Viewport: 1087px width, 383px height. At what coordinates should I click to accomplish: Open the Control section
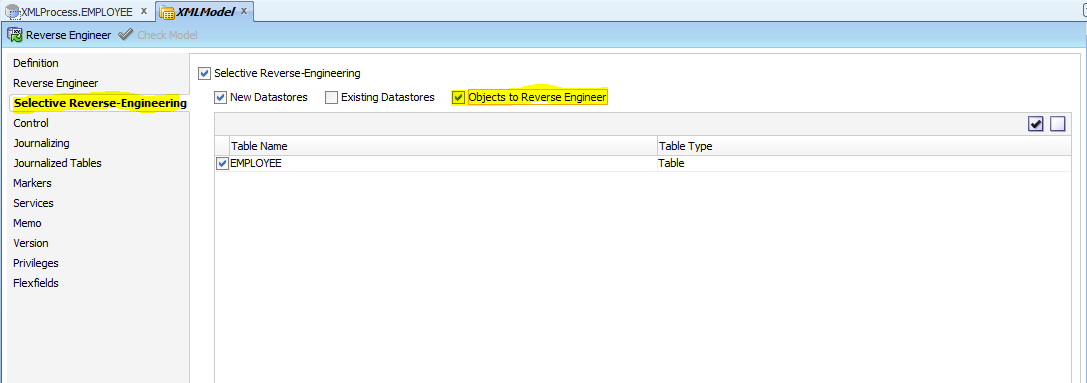31,124
